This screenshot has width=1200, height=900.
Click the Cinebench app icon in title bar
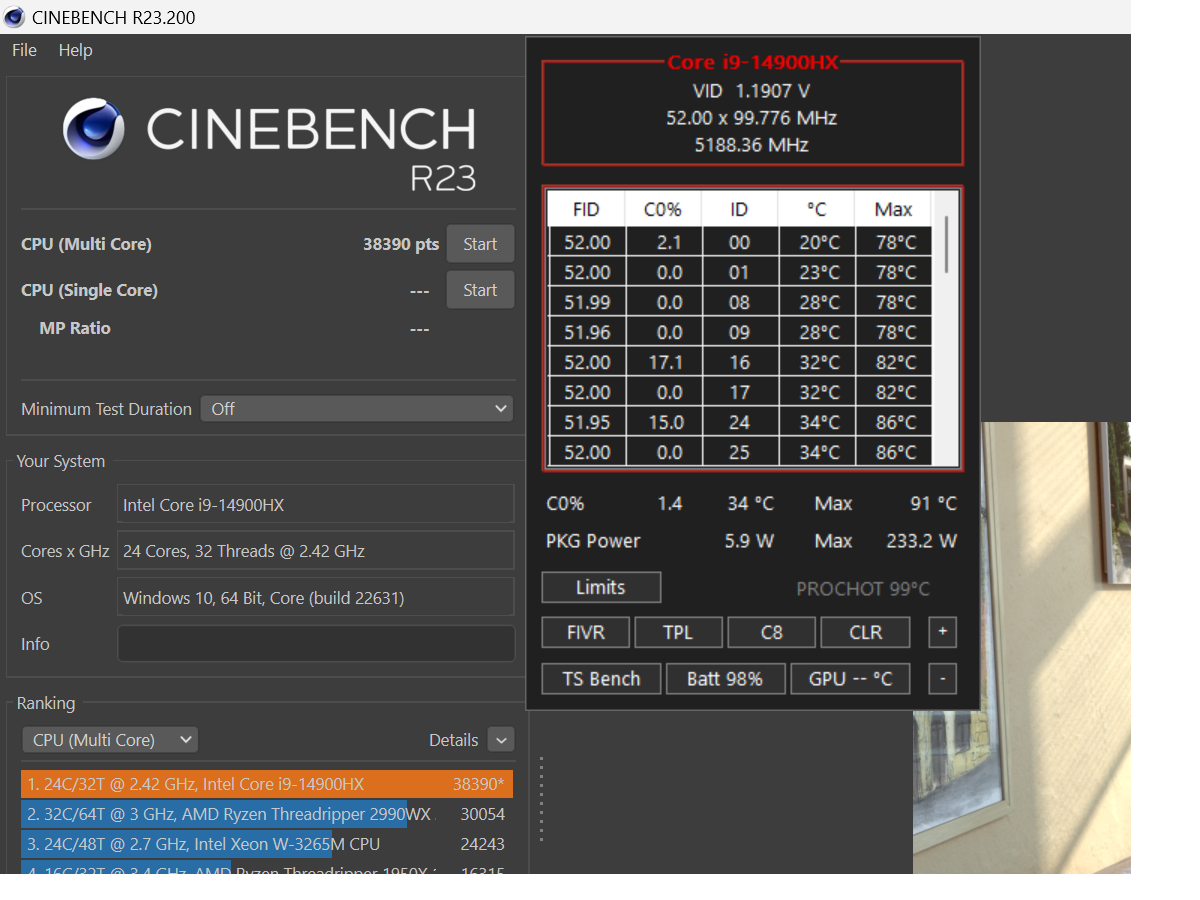point(14,17)
